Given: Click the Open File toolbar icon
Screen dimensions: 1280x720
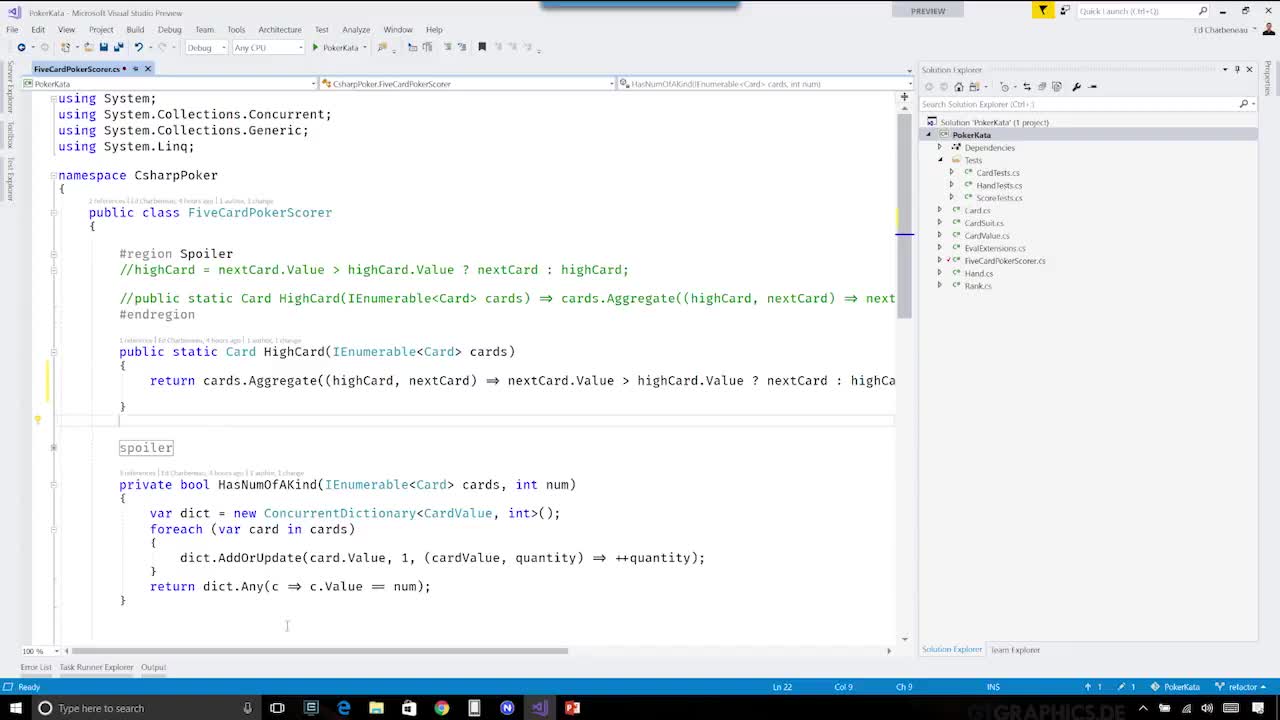Looking at the screenshot, I should pos(89,47).
